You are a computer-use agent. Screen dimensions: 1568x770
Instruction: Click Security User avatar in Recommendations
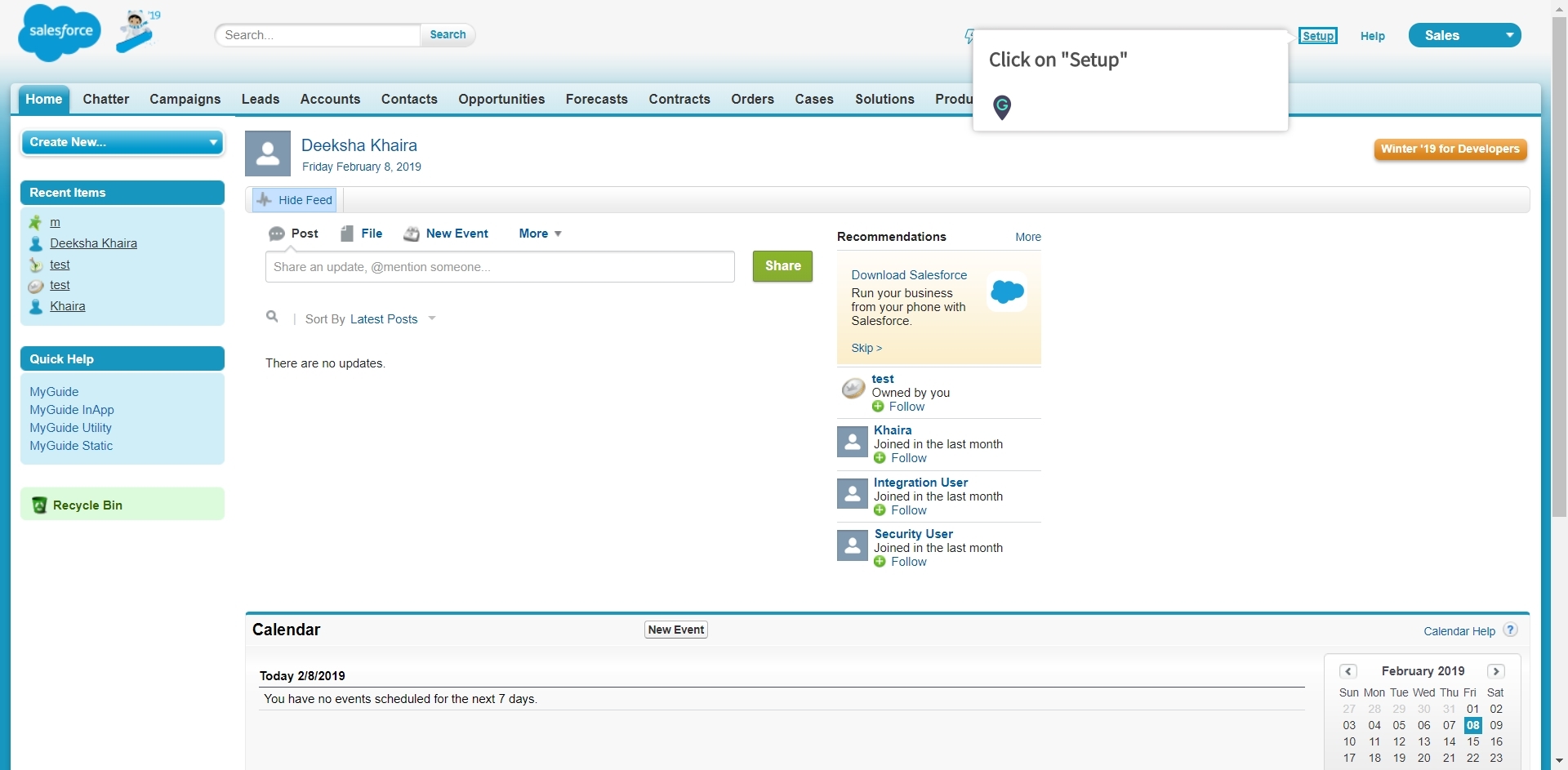(x=853, y=545)
